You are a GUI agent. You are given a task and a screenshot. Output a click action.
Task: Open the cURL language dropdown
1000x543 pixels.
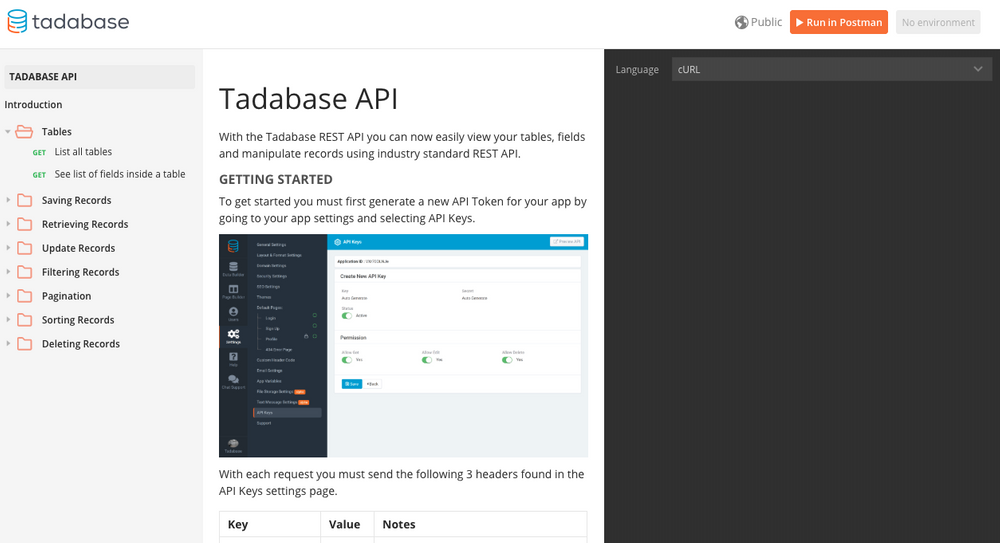[832, 70]
